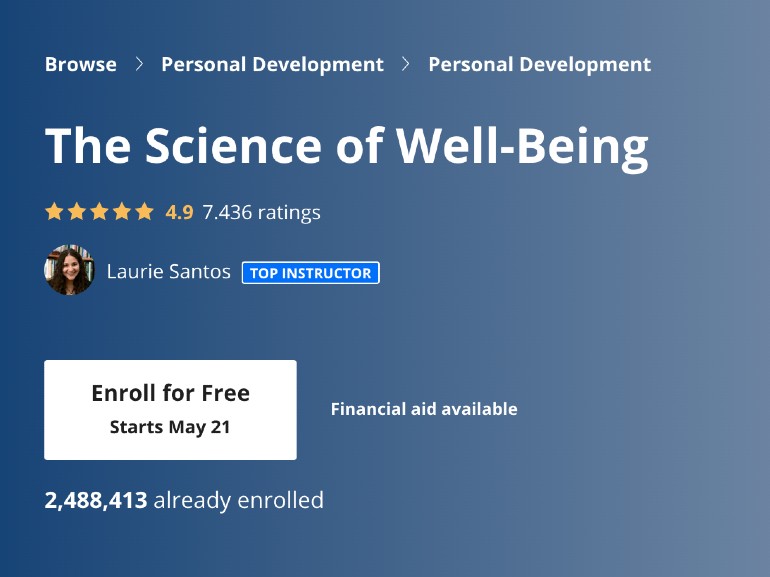Click the chevron between the Personal Development breadcrumbs
This screenshot has width=770, height=577.
pyautogui.click(x=406, y=65)
